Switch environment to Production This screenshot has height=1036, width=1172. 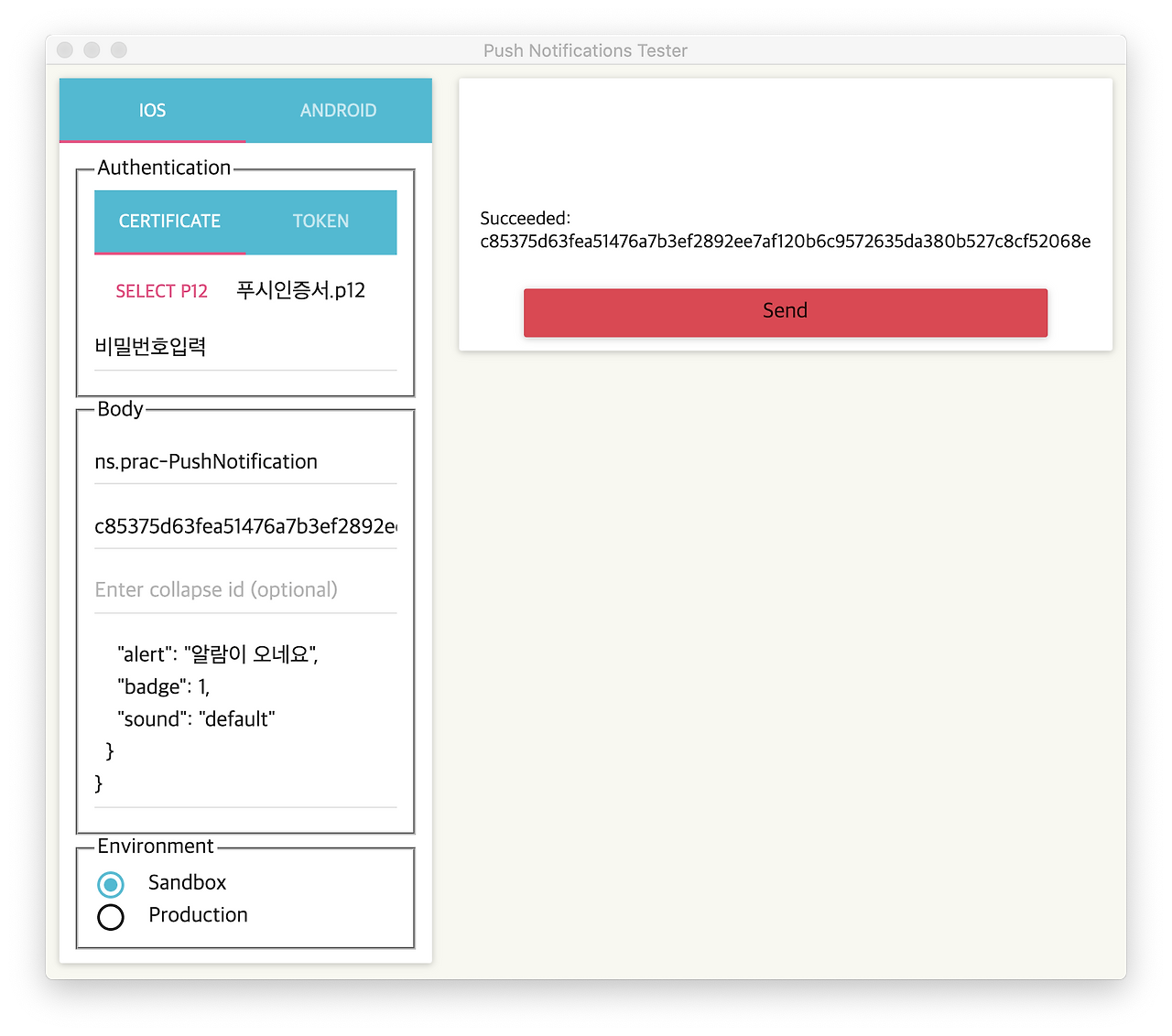[111, 916]
